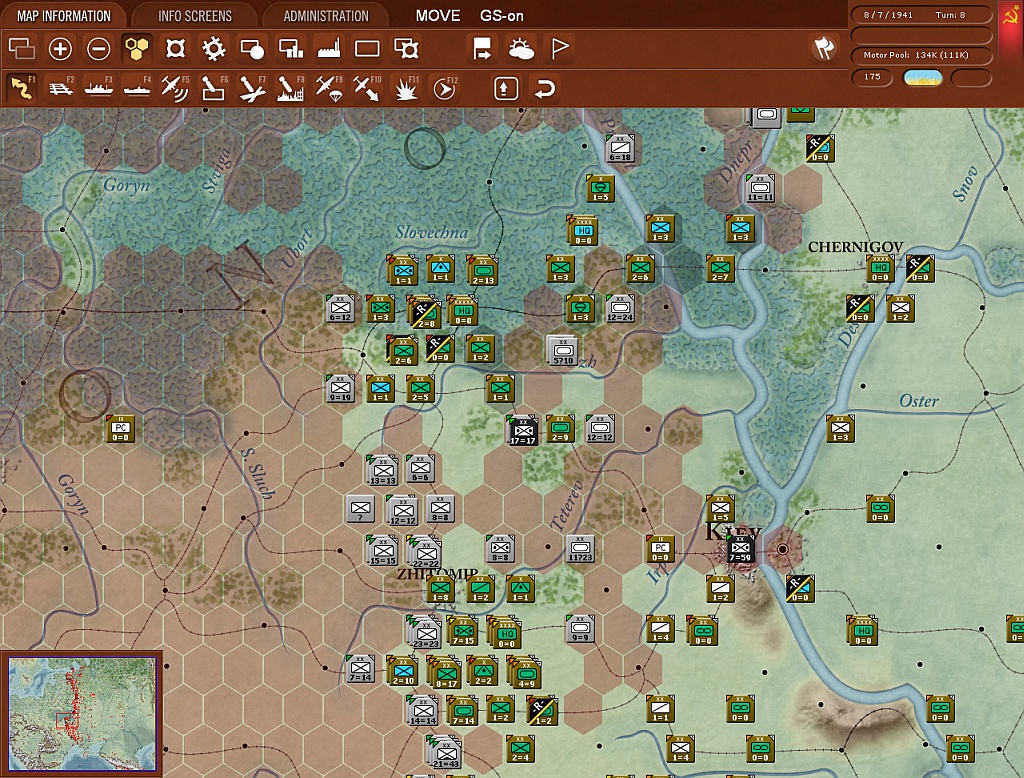Toggle the rectangle-with-bars overlay icon

pos(291,48)
